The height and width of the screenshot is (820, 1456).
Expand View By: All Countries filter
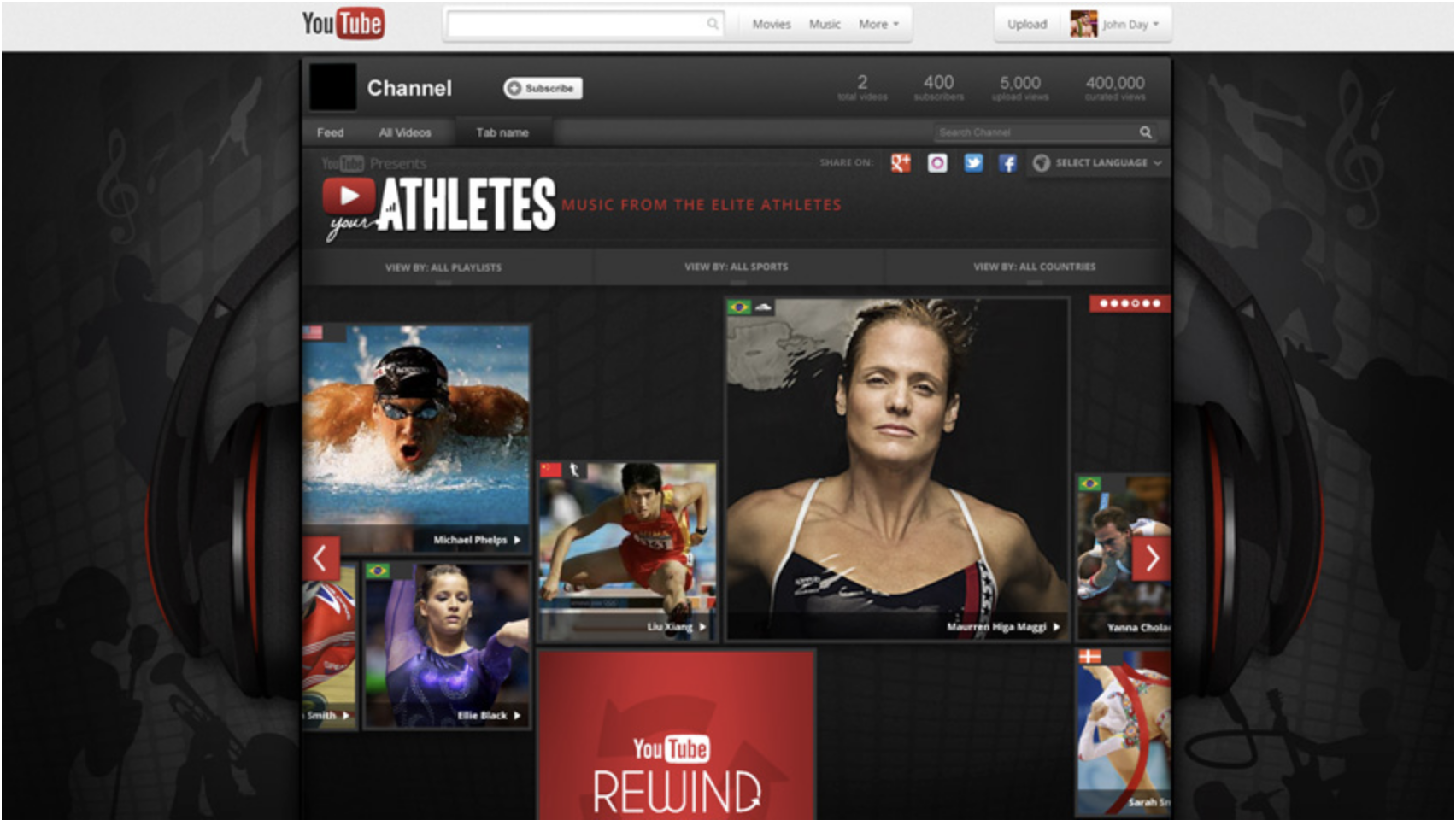point(1034,267)
